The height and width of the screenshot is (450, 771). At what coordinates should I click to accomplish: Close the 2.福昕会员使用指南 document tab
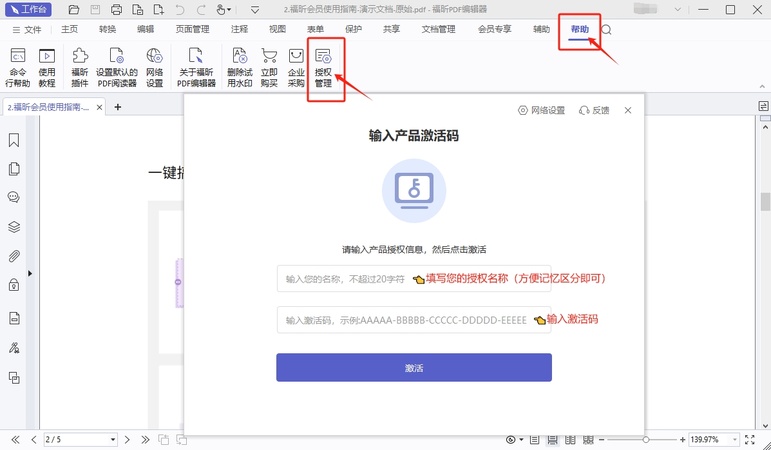point(99,107)
